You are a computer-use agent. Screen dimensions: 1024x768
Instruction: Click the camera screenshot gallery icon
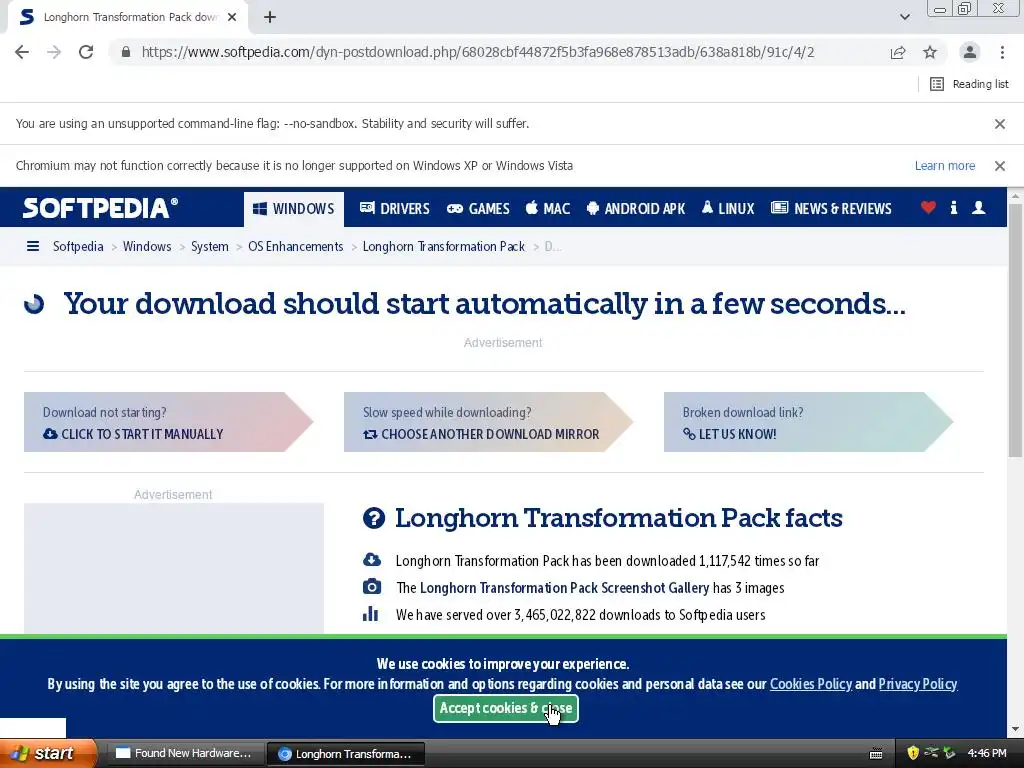[372, 586]
